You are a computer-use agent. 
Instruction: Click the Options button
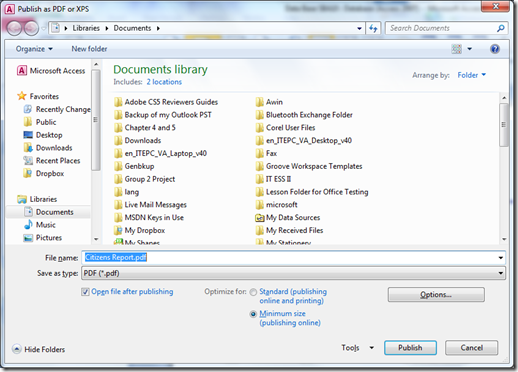coord(436,295)
